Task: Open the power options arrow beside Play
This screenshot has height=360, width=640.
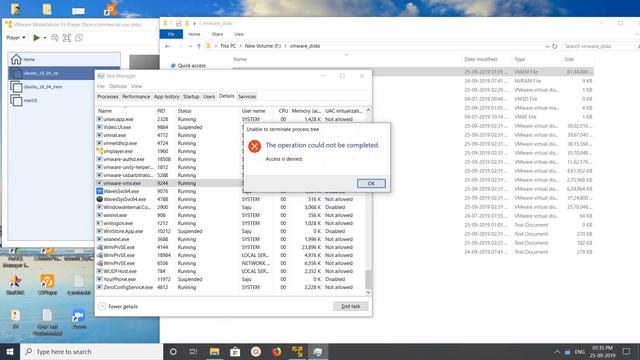Action: (44, 38)
